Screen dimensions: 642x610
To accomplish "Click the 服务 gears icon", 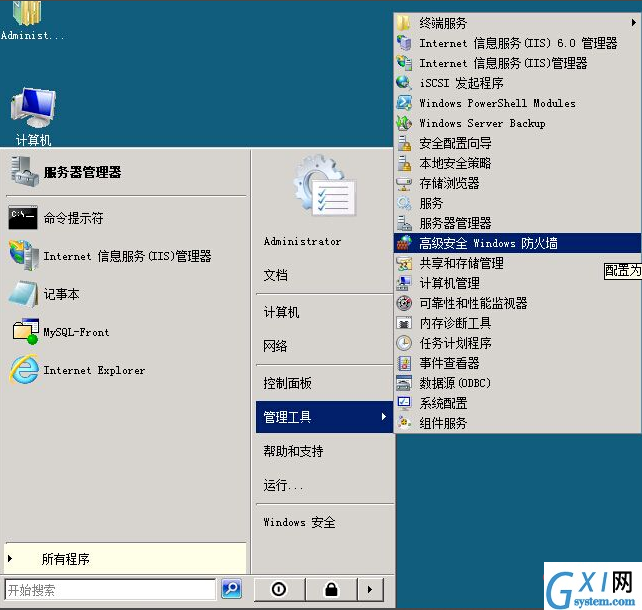I will pyautogui.click(x=404, y=203).
